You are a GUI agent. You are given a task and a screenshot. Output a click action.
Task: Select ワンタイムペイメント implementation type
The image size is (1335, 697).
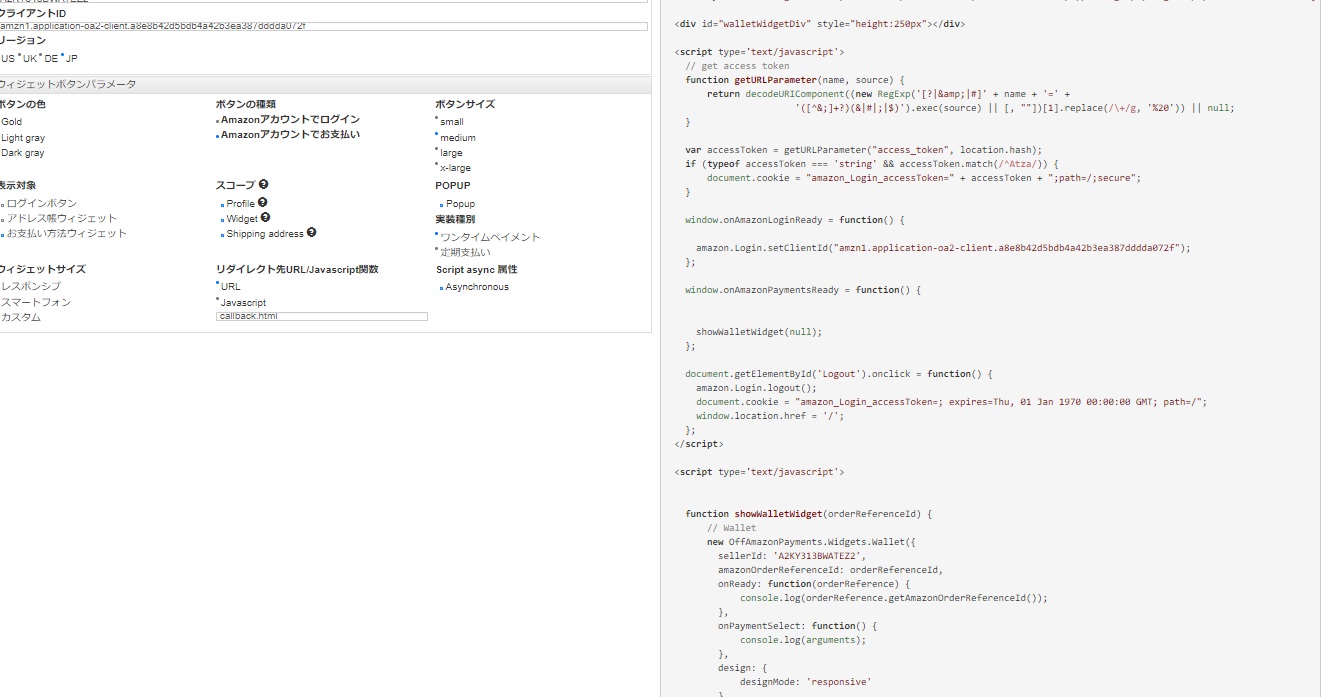pyautogui.click(x=488, y=238)
